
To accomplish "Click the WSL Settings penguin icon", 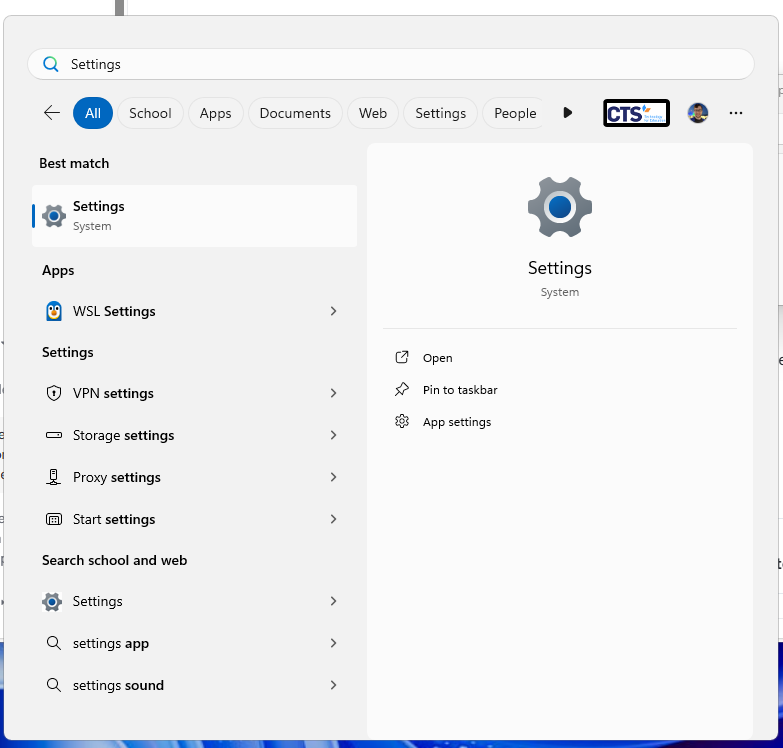I will pyautogui.click(x=54, y=311).
